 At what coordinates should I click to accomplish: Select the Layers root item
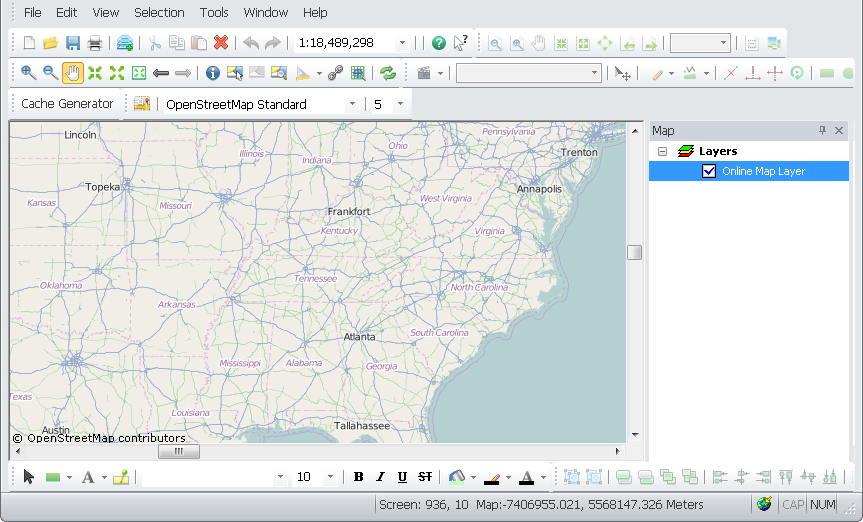click(718, 151)
